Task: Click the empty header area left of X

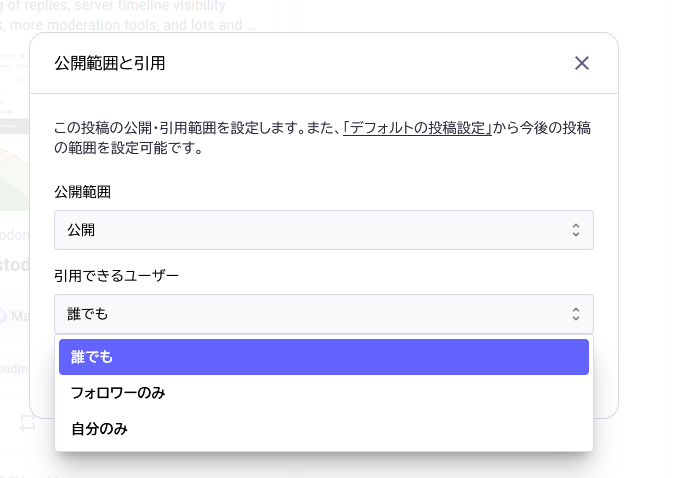Action: tap(400, 63)
